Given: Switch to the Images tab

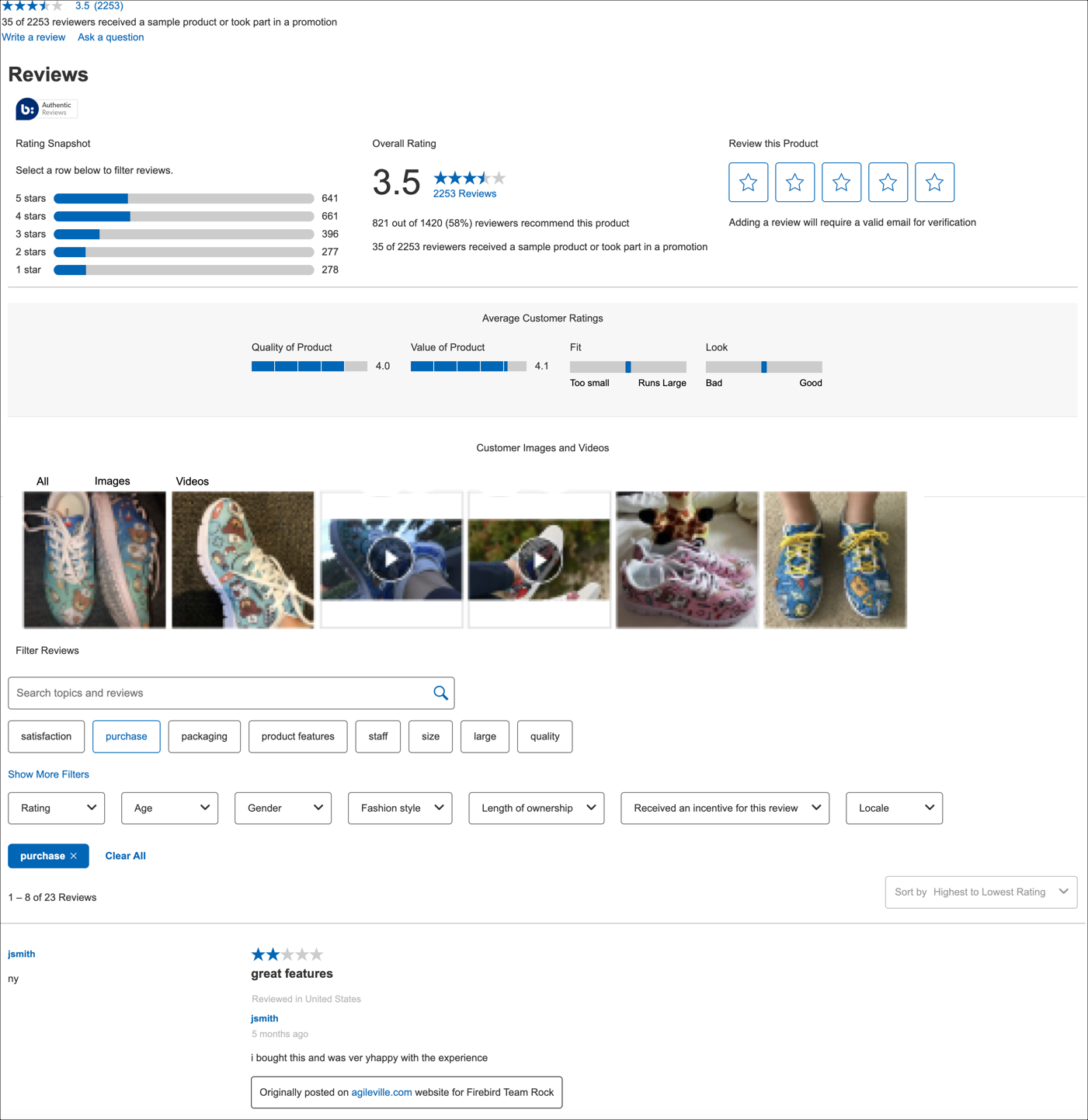Looking at the screenshot, I should click(113, 482).
